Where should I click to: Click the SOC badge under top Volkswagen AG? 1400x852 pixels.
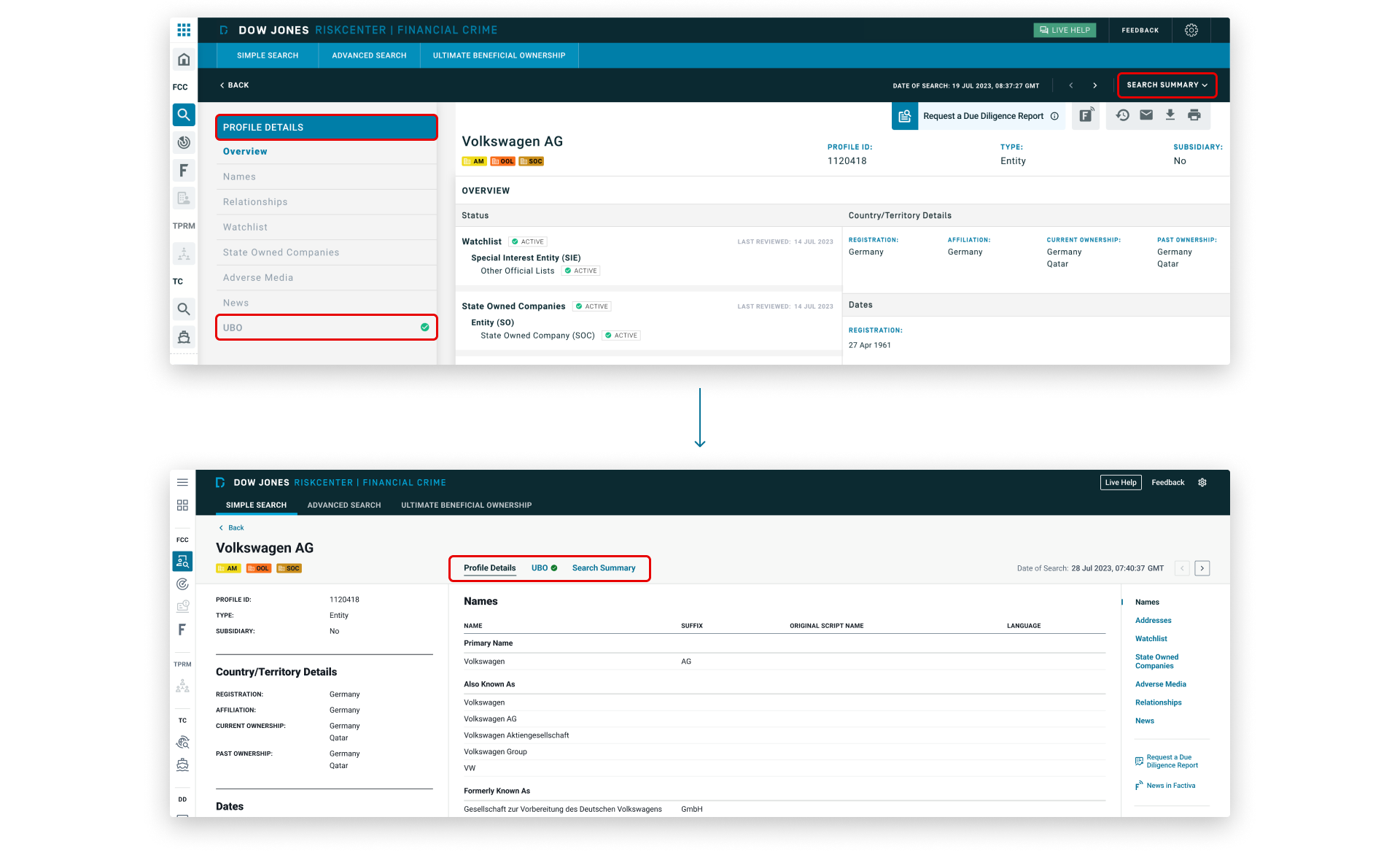pos(531,161)
